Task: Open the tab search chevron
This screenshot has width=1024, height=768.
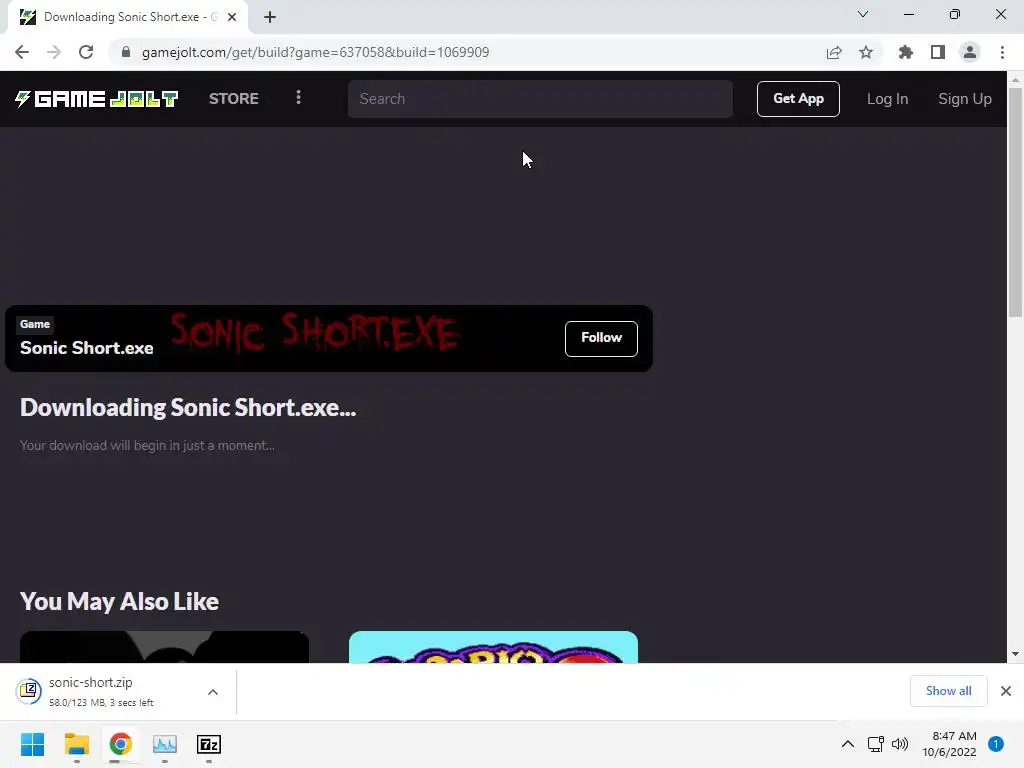Action: coord(863,14)
